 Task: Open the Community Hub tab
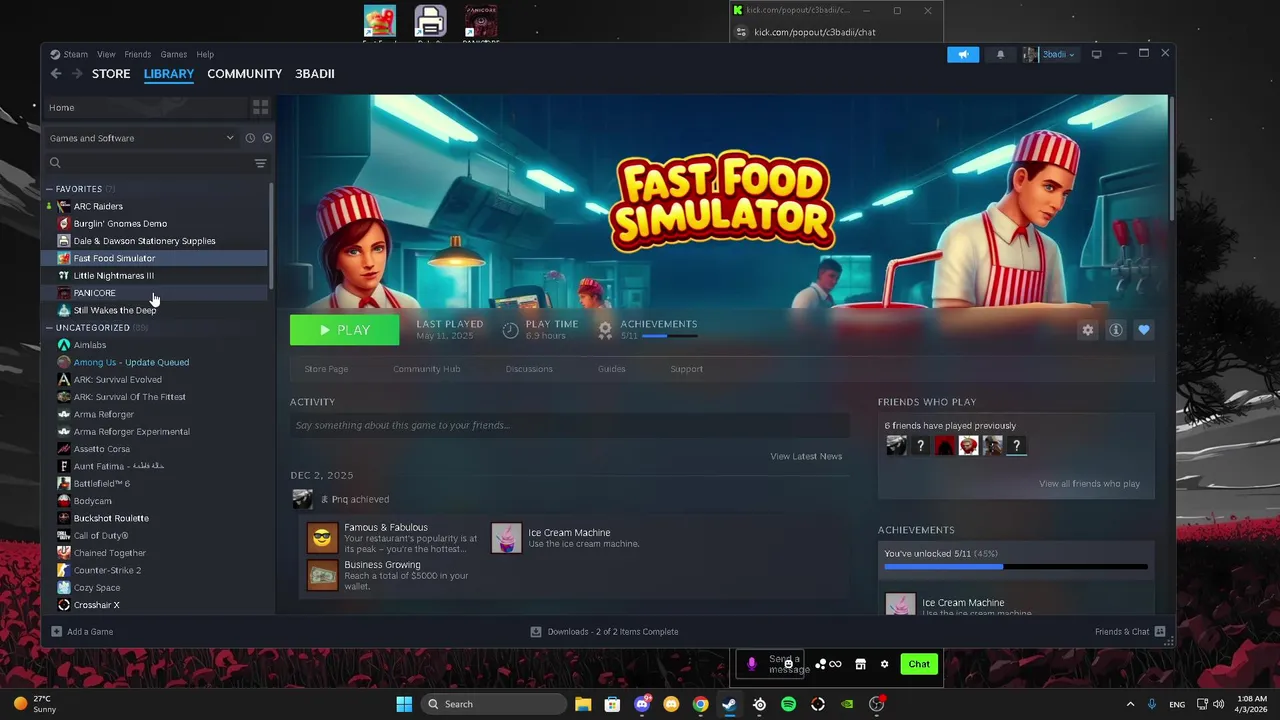click(x=427, y=369)
